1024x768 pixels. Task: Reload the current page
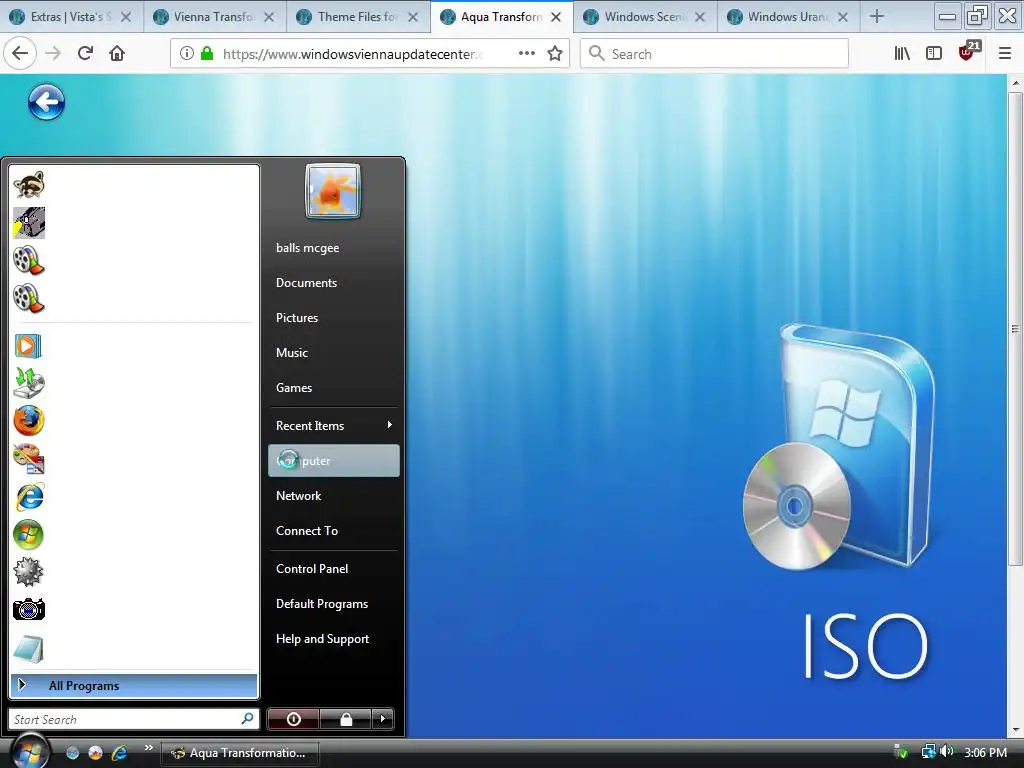click(x=85, y=54)
